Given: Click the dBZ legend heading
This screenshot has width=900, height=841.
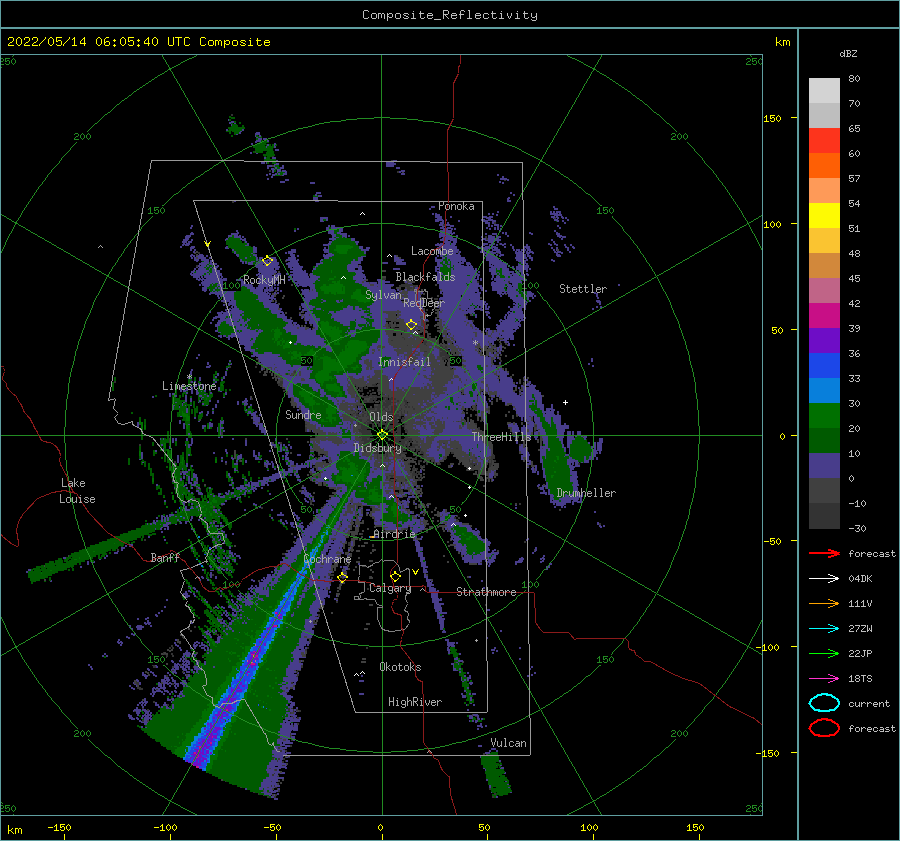Looking at the screenshot, I should pyautogui.click(x=848, y=54).
